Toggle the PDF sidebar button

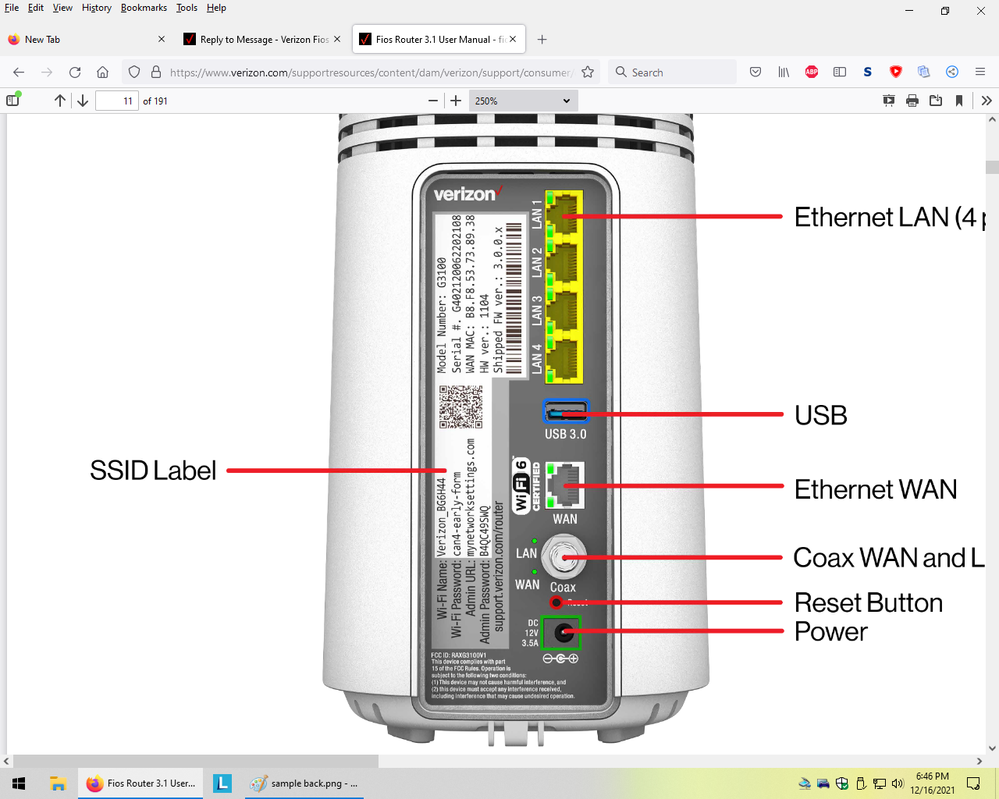coord(13,100)
